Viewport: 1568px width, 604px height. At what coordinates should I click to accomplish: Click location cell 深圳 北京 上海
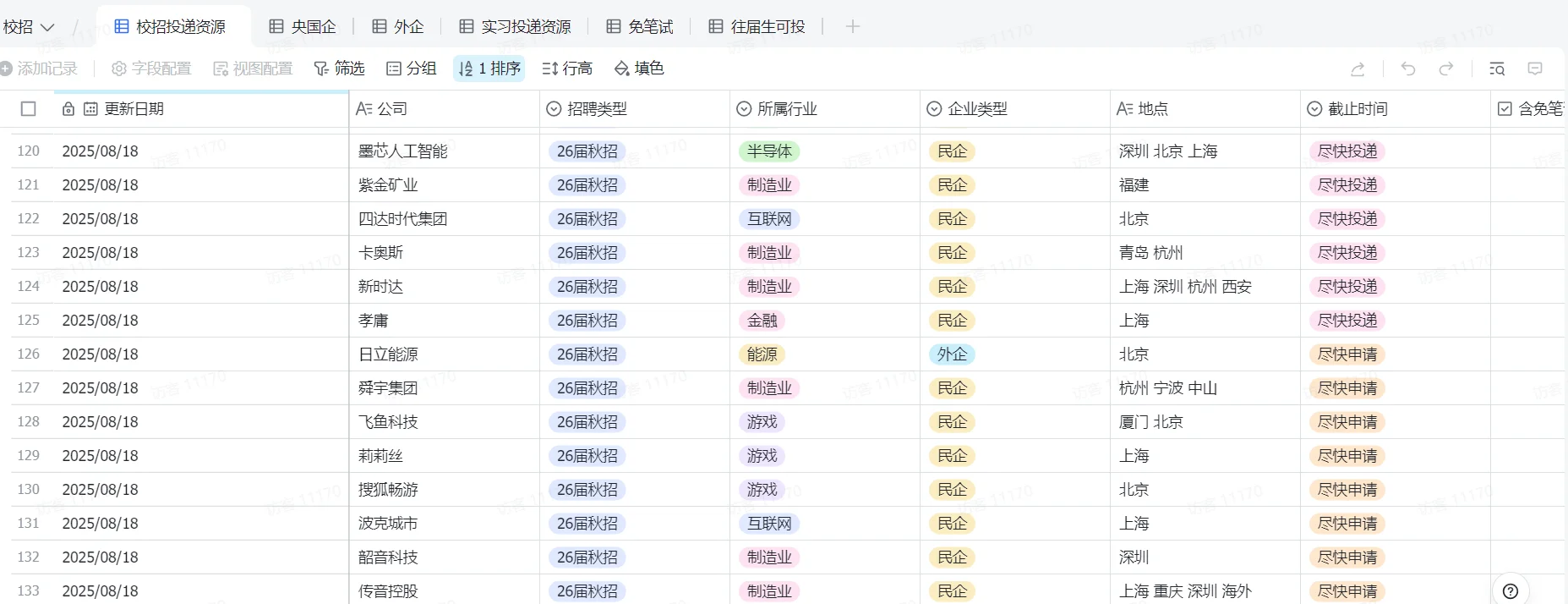point(1205,151)
